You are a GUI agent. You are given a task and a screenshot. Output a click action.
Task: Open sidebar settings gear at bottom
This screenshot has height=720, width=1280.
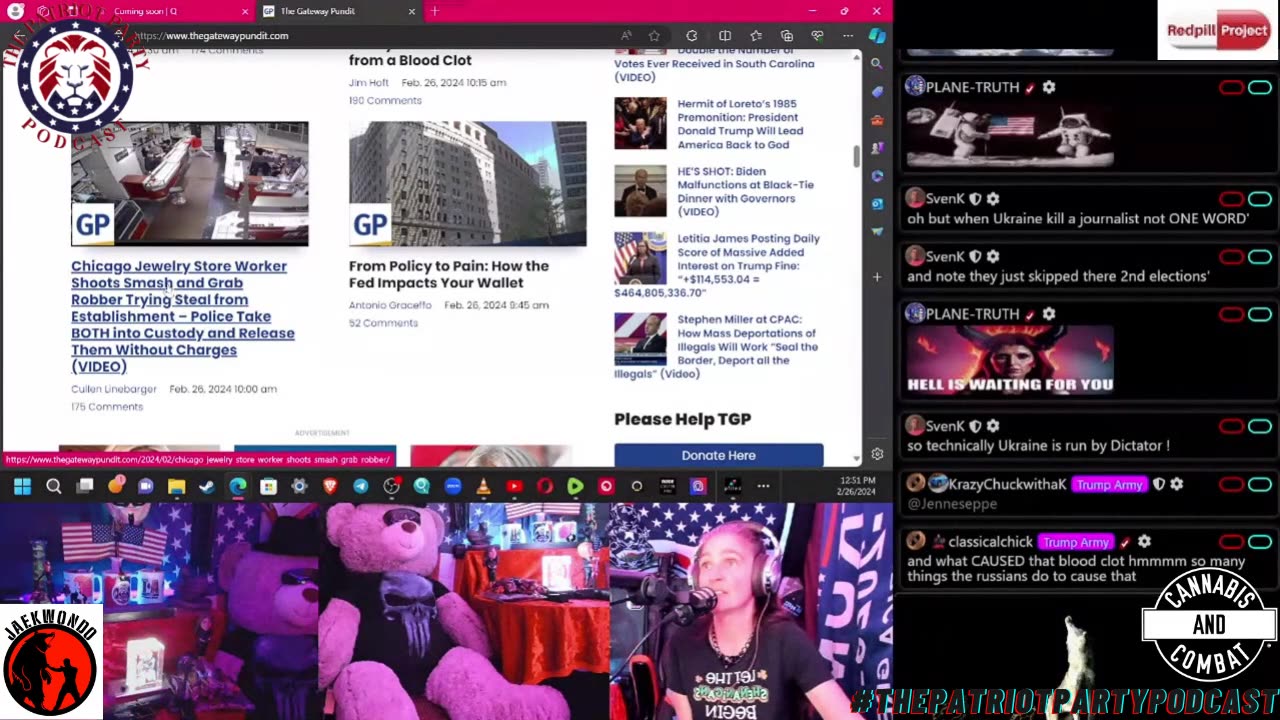pos(877,454)
